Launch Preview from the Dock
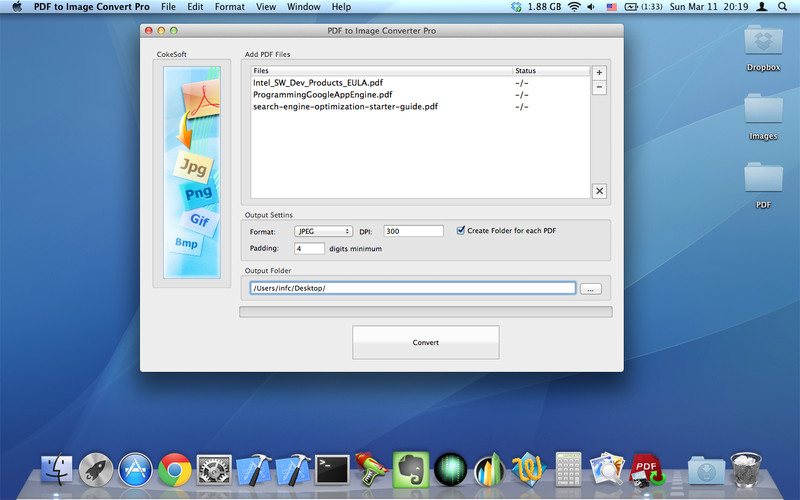Screen dimensions: 800x500 tap(607, 469)
